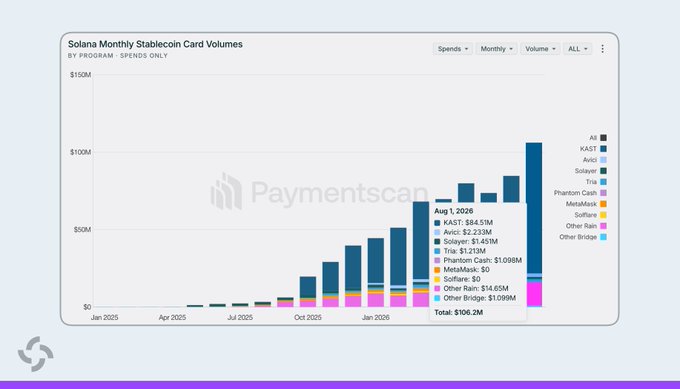
Task: Click the Tria: $1.213M tooltip row
Action: [x=460, y=251]
